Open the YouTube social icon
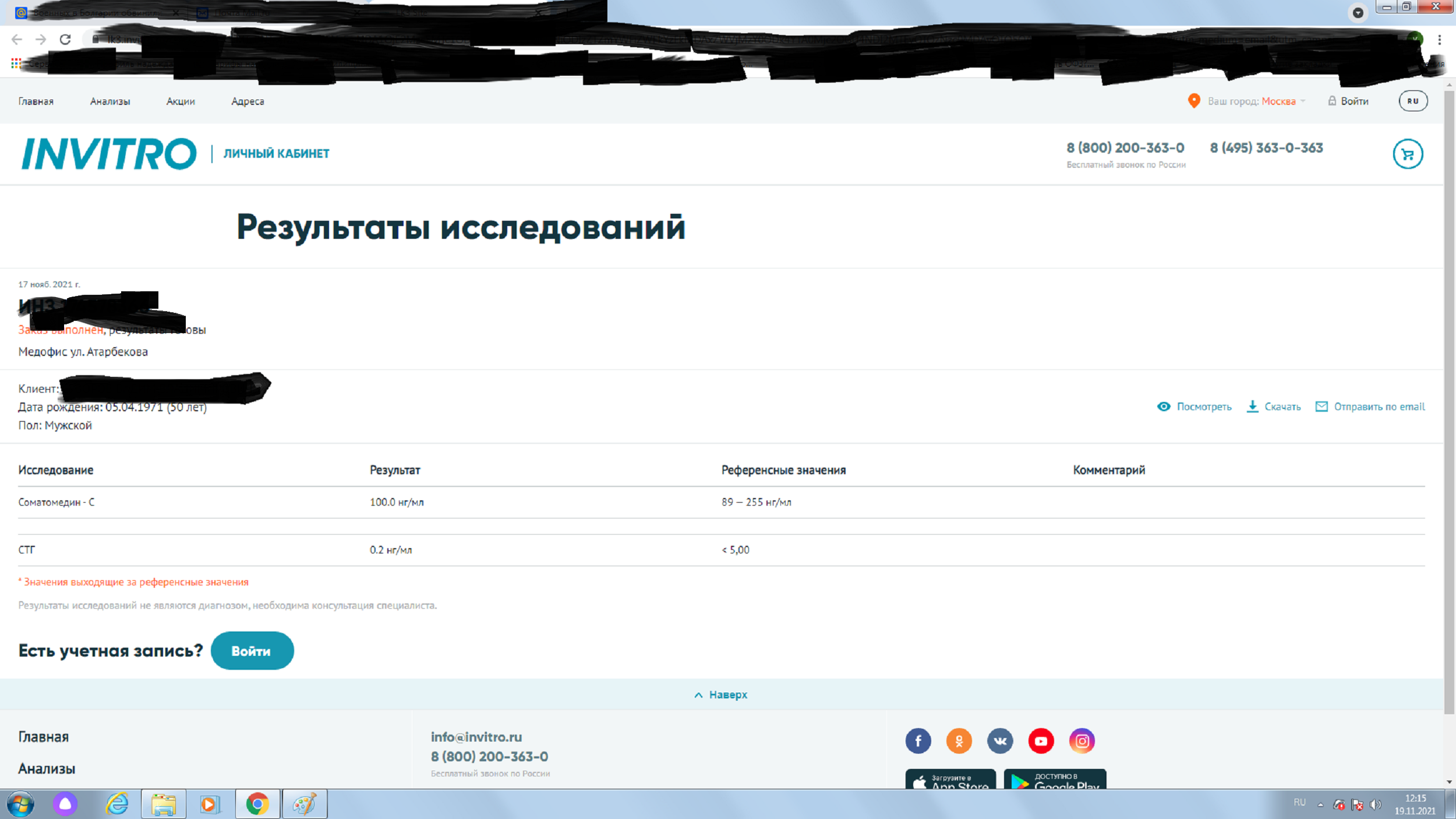This screenshot has width=1456, height=819. pos(1041,741)
